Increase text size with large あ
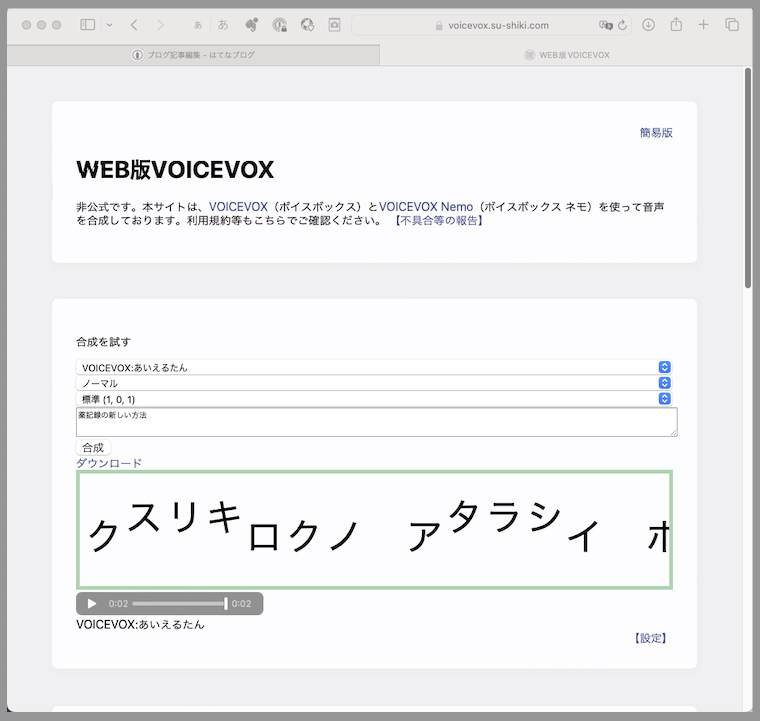 (223, 25)
